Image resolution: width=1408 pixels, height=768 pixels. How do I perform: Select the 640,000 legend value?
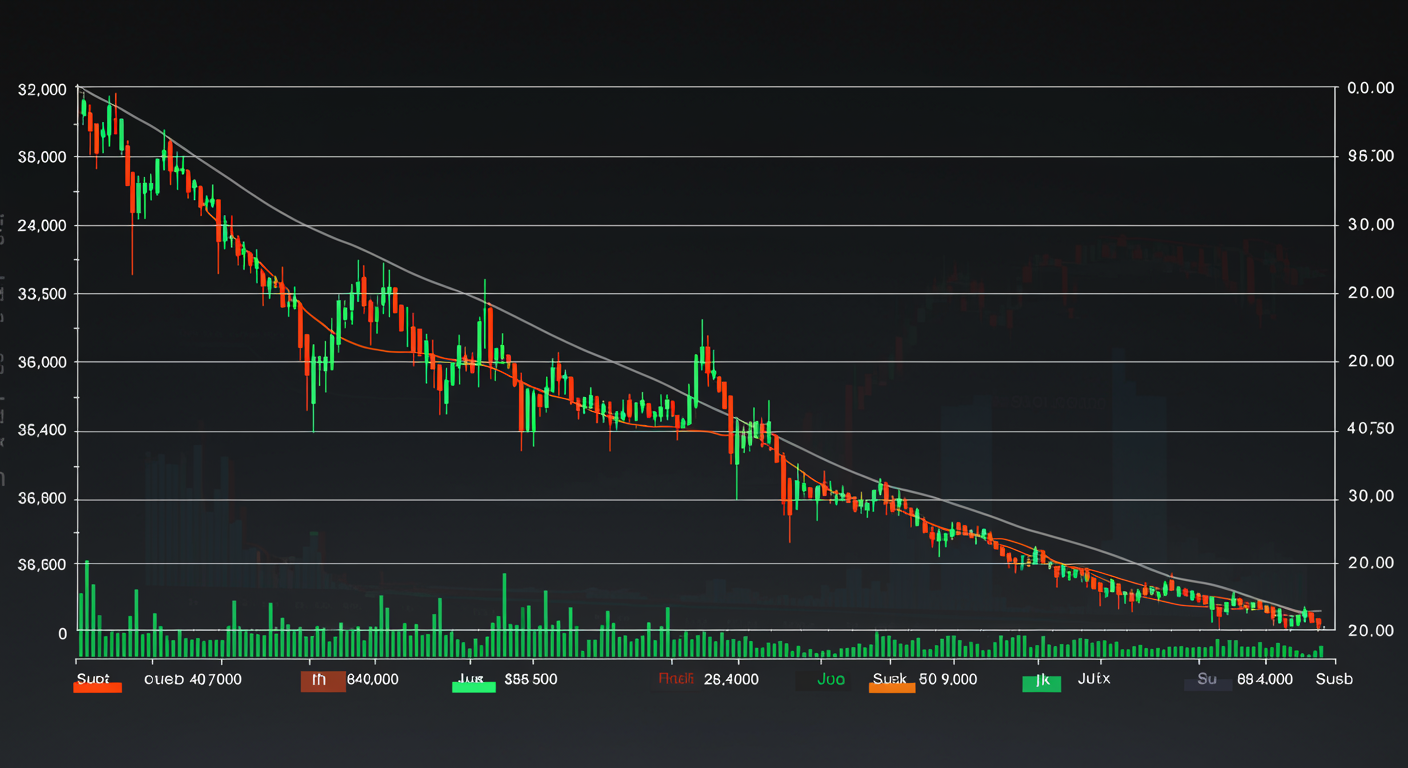(372, 680)
